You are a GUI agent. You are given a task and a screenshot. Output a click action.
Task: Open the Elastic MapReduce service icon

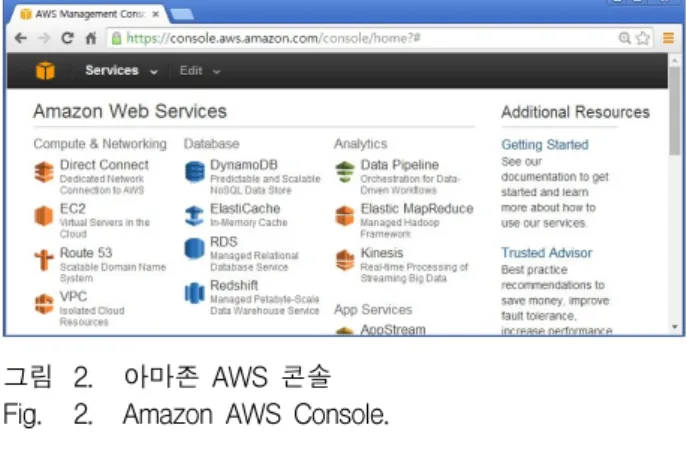[x=345, y=216]
